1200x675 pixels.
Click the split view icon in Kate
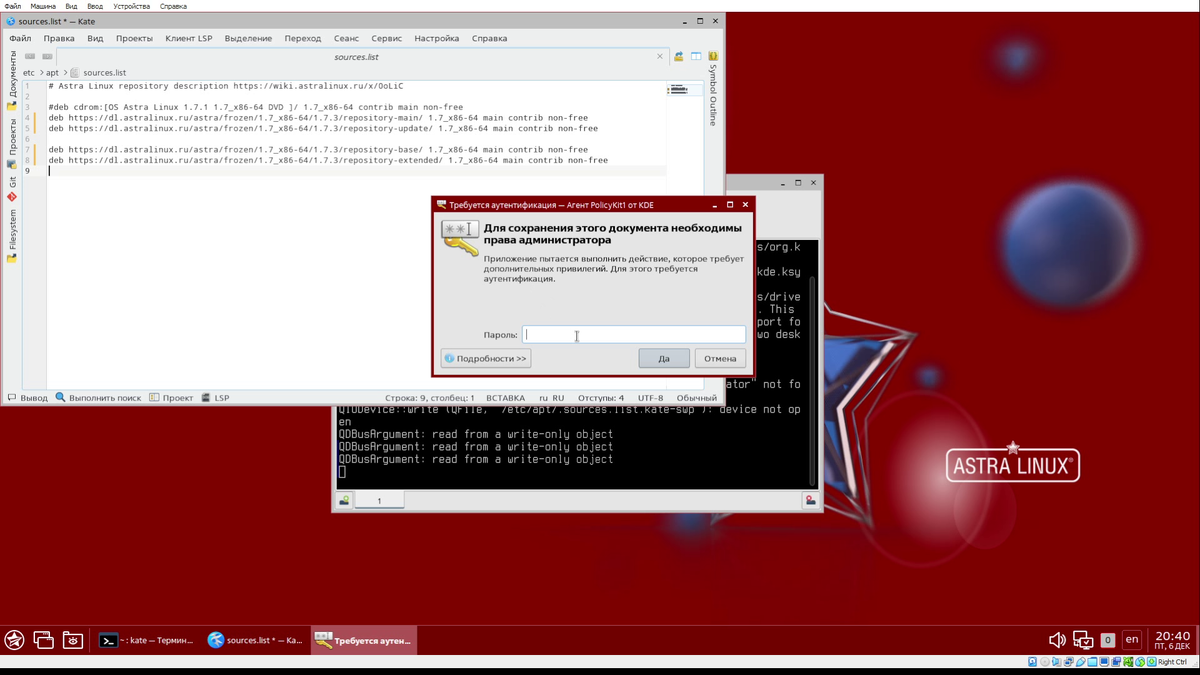(696, 56)
